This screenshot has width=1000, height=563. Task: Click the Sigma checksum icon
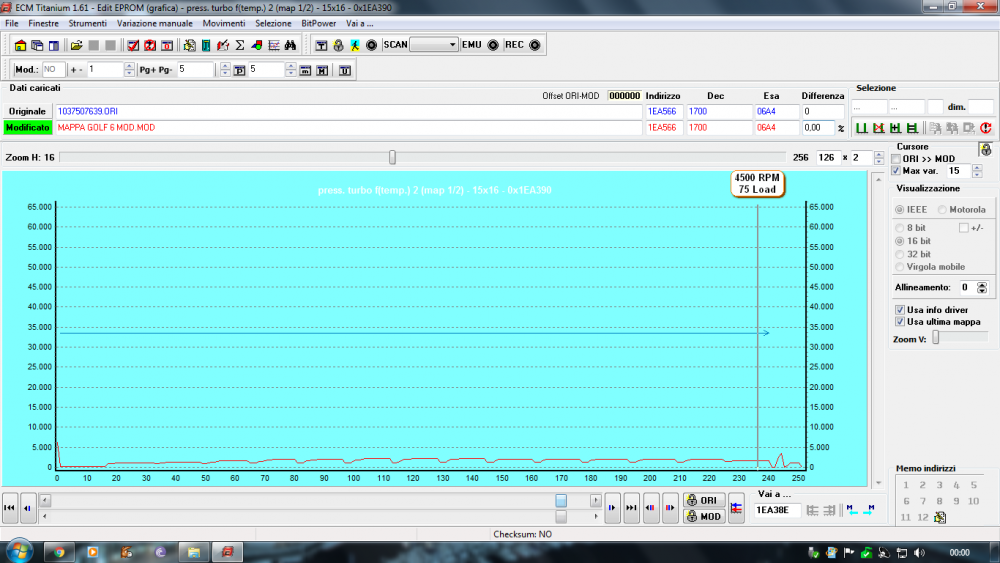[x=240, y=45]
